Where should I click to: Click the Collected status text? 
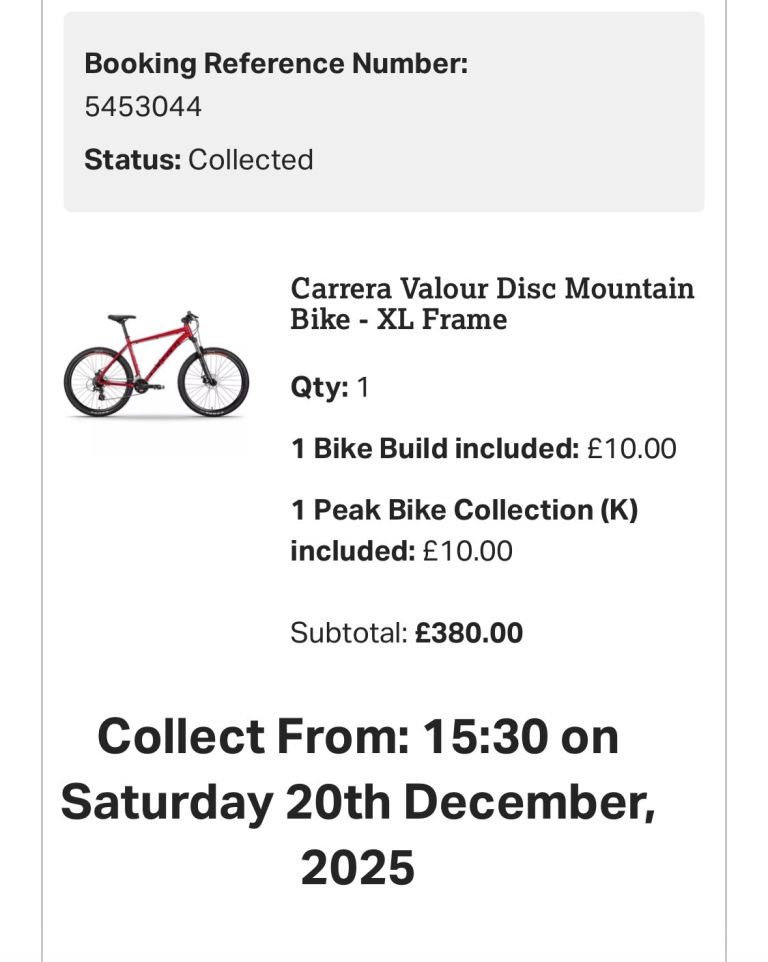pos(251,160)
